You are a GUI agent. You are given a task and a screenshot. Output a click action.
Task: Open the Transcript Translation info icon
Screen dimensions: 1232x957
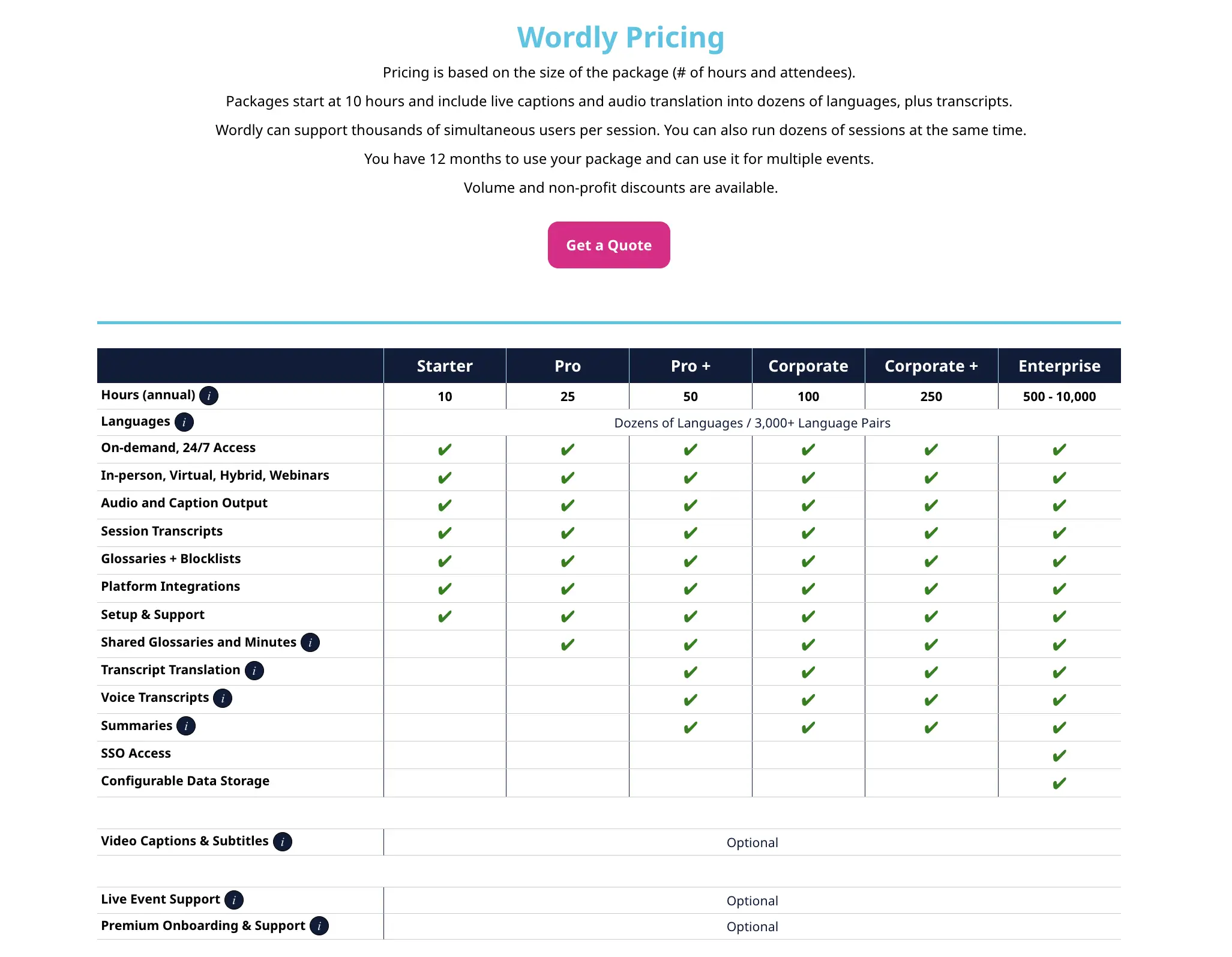(x=254, y=671)
